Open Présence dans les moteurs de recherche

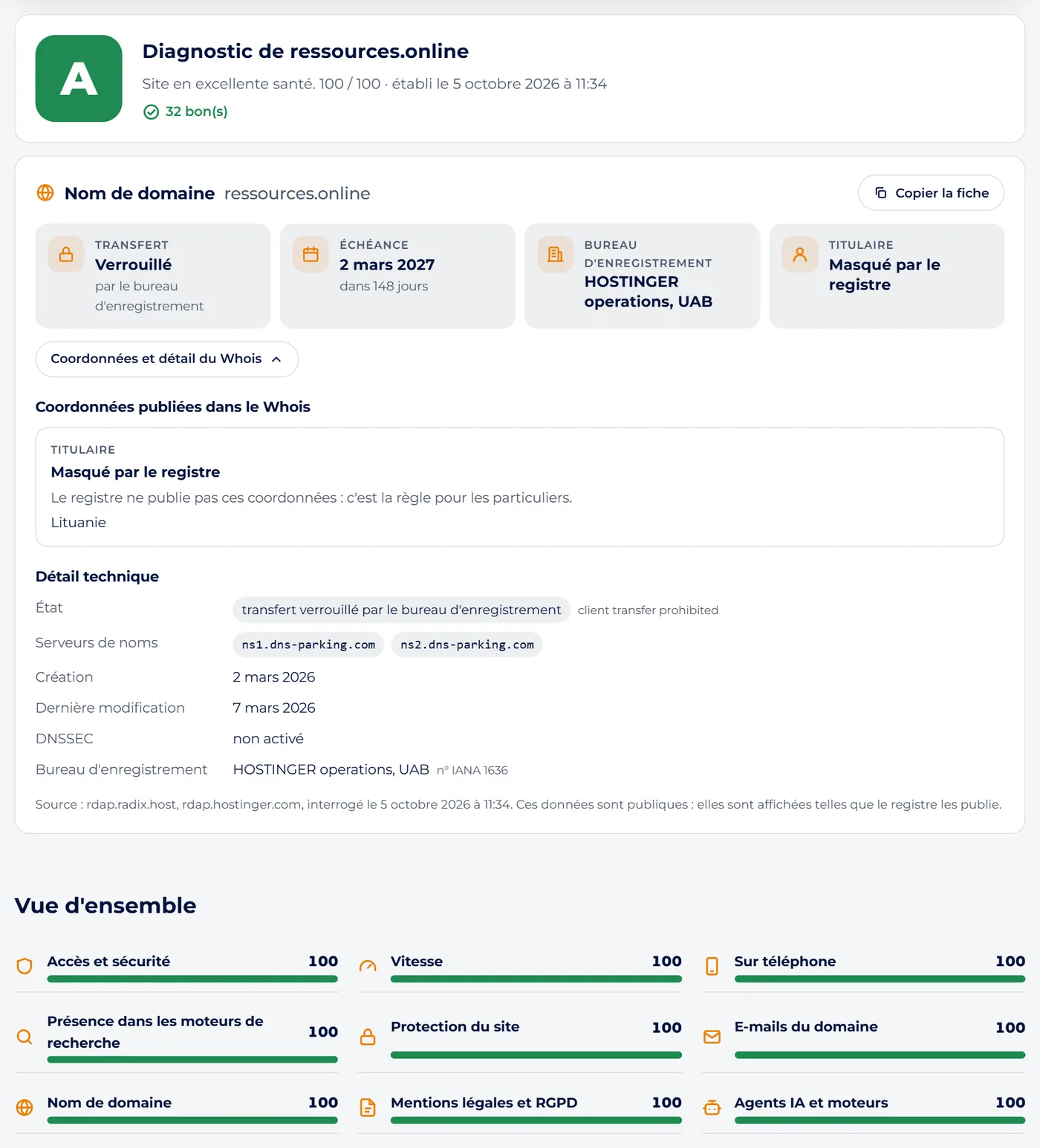[177, 1037]
